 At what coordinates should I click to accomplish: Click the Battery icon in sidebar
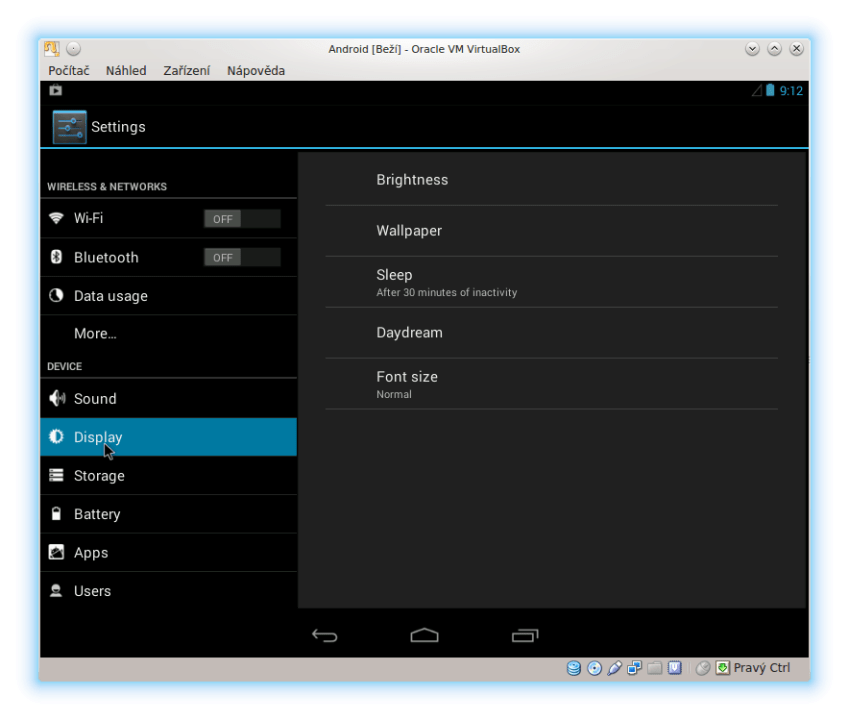[56, 513]
